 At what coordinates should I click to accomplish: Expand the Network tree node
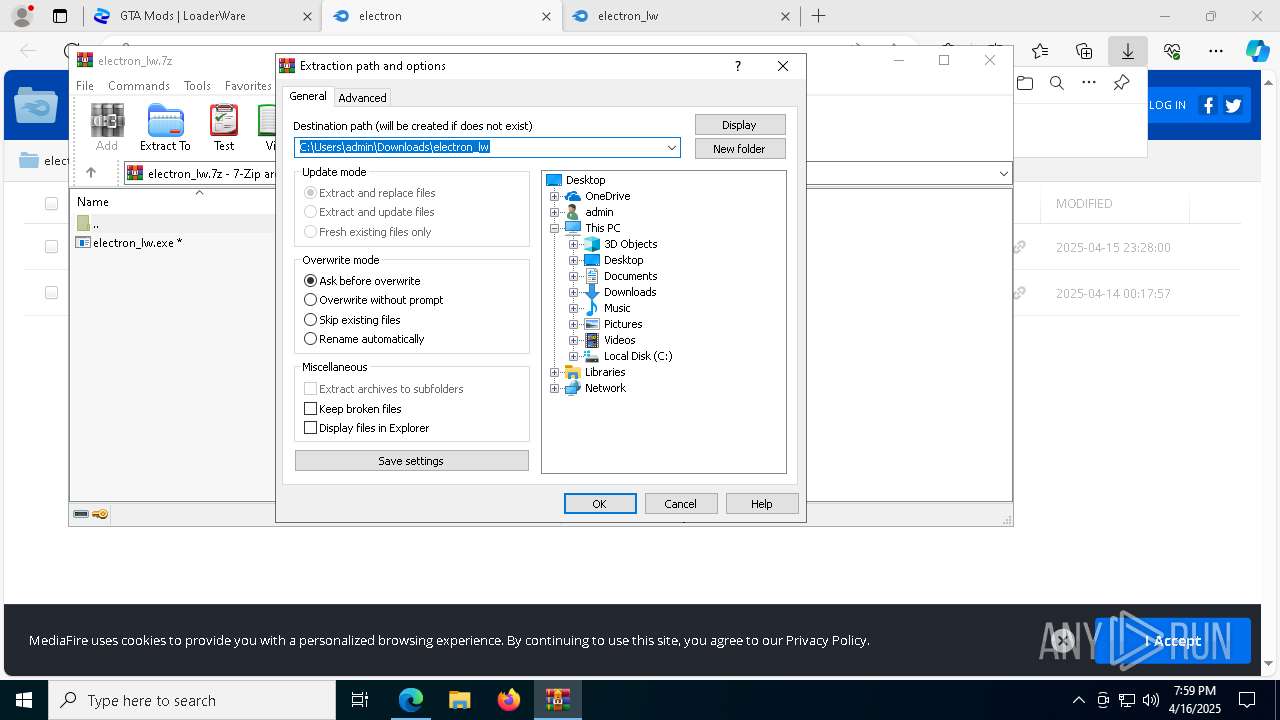pyautogui.click(x=555, y=388)
